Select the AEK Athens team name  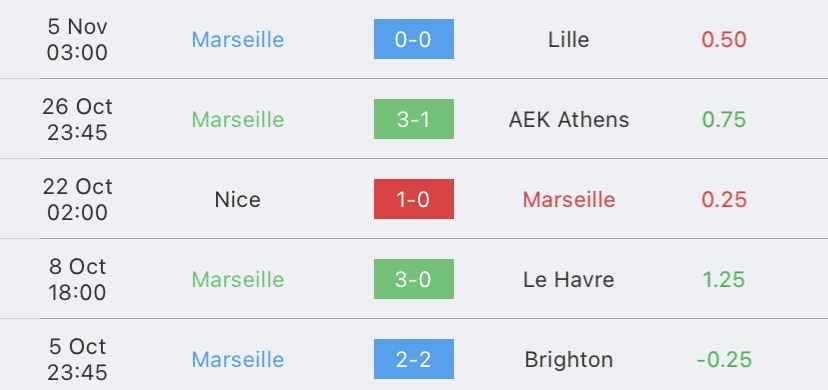click(x=569, y=120)
